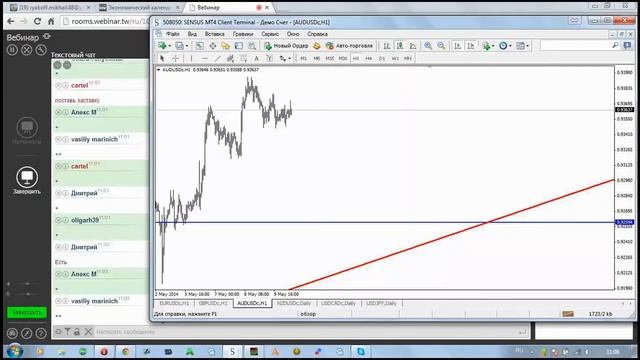The image size is (640, 360).
Task: Switch timeframe to D1
Action: [382, 58]
